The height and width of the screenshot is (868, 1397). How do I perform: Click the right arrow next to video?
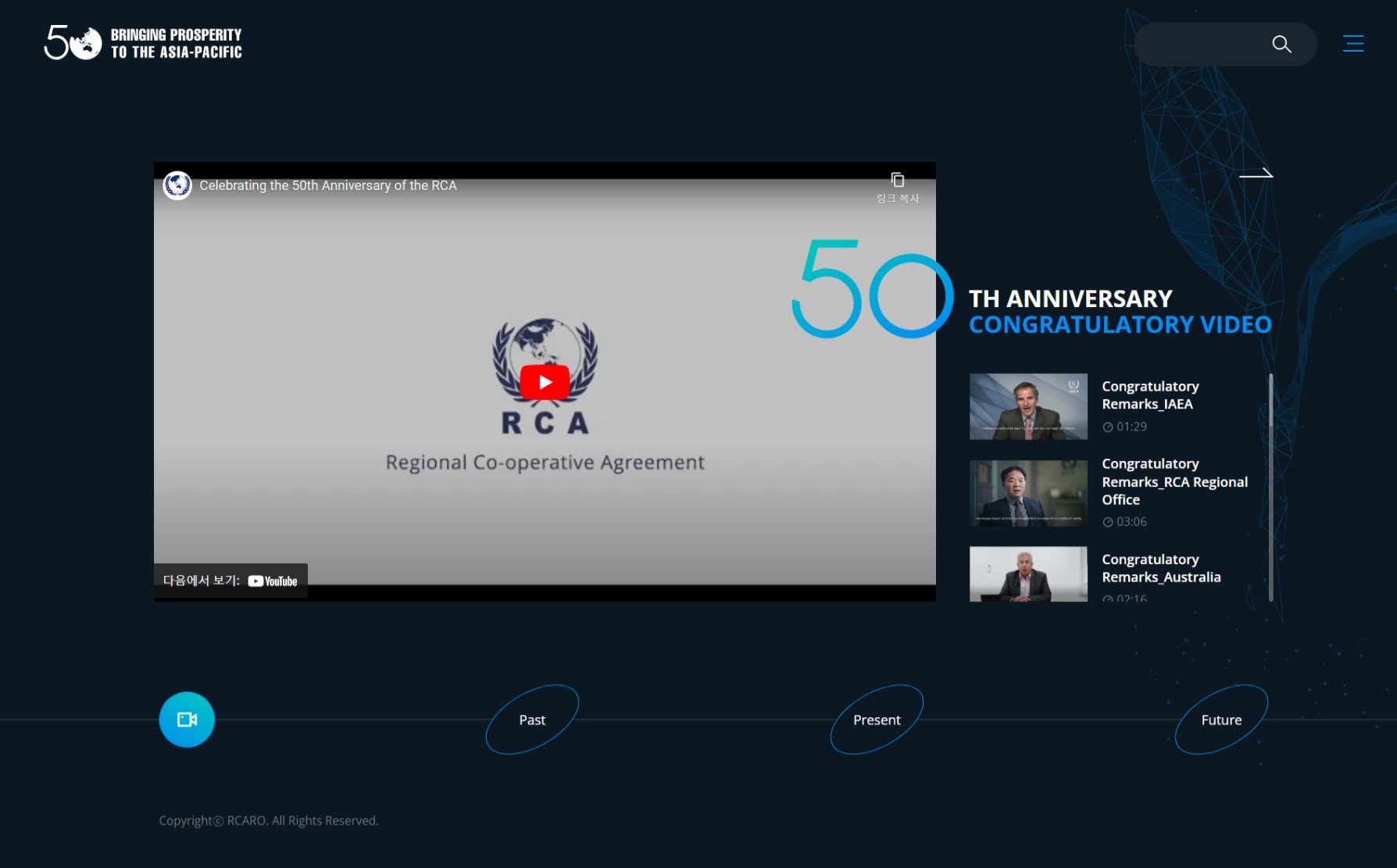point(1256,173)
